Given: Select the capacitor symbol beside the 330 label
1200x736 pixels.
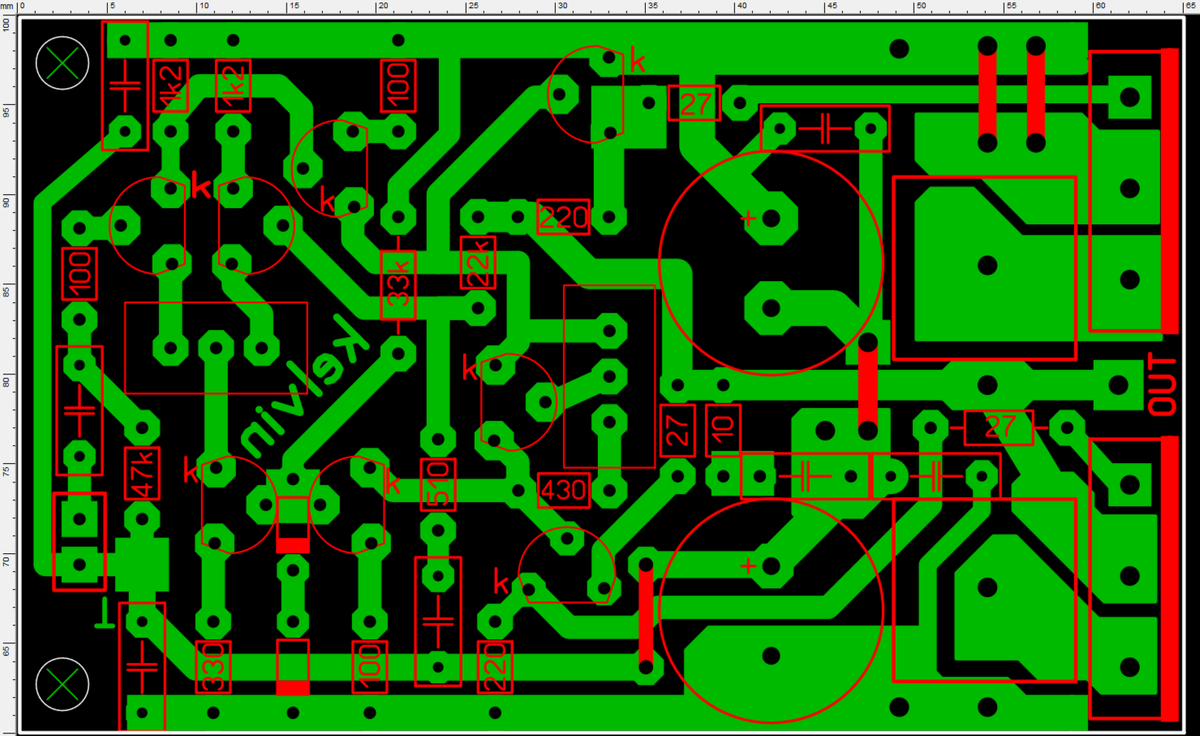Looking at the screenshot, I should tap(141, 667).
